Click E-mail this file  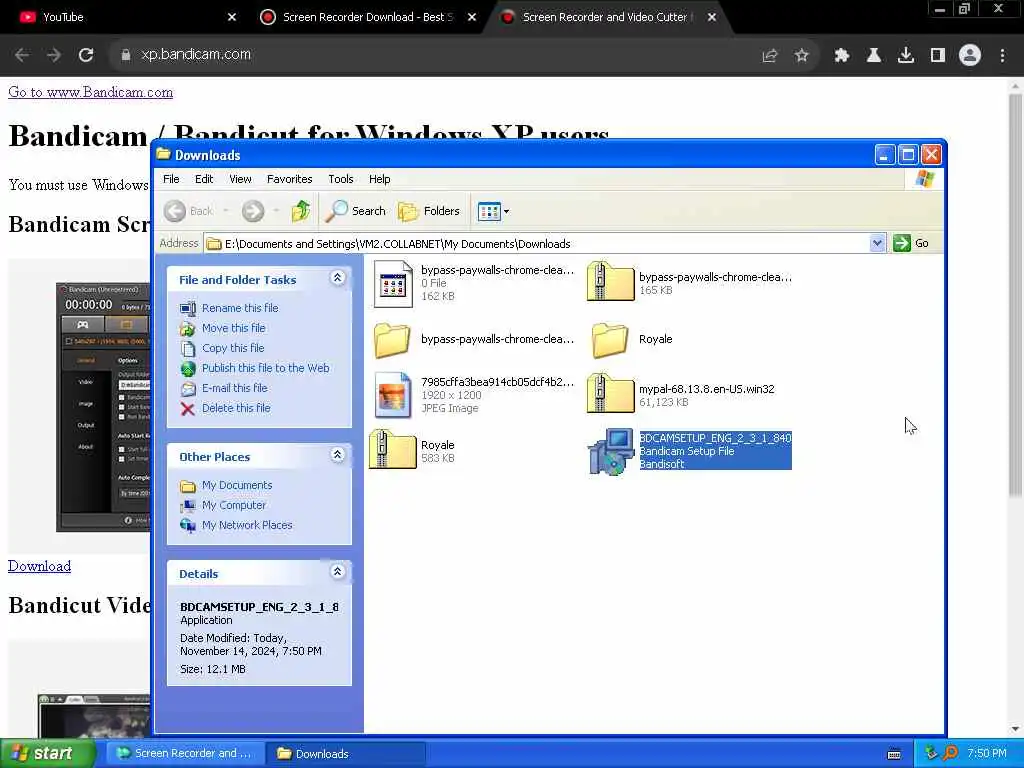(x=234, y=388)
